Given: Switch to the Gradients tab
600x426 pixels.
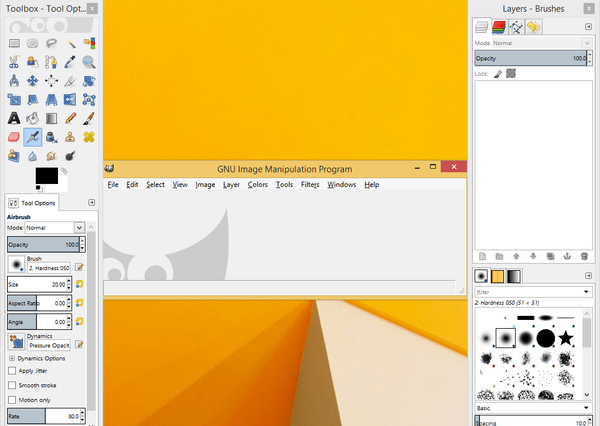Looking at the screenshot, I should (514, 276).
